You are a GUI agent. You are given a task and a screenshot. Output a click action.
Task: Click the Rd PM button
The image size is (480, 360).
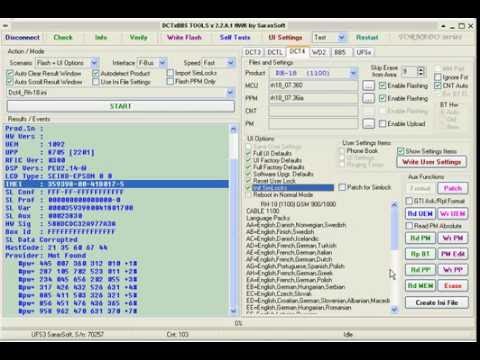pos(420,238)
